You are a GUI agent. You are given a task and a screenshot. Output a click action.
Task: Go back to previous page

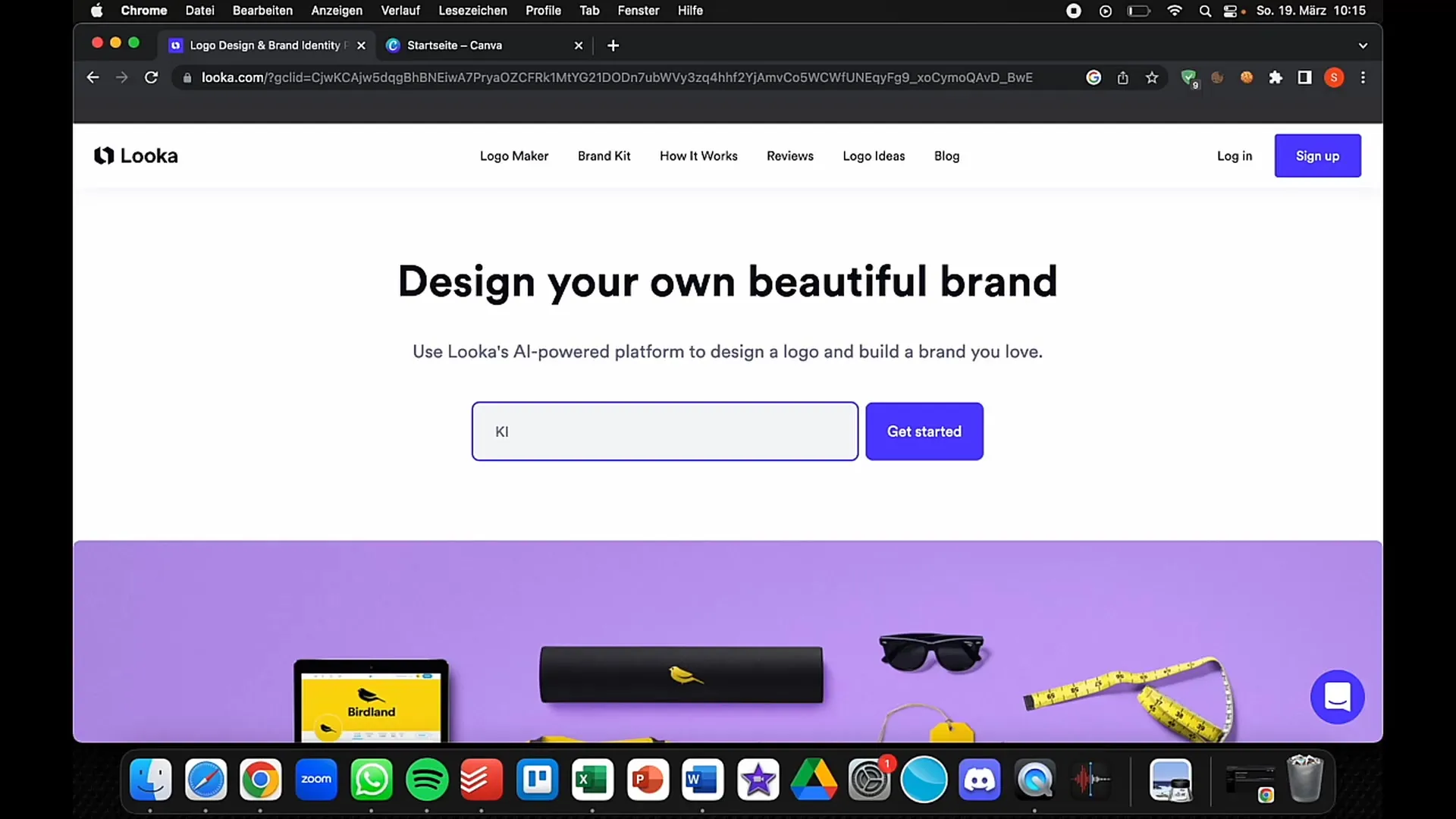[93, 77]
